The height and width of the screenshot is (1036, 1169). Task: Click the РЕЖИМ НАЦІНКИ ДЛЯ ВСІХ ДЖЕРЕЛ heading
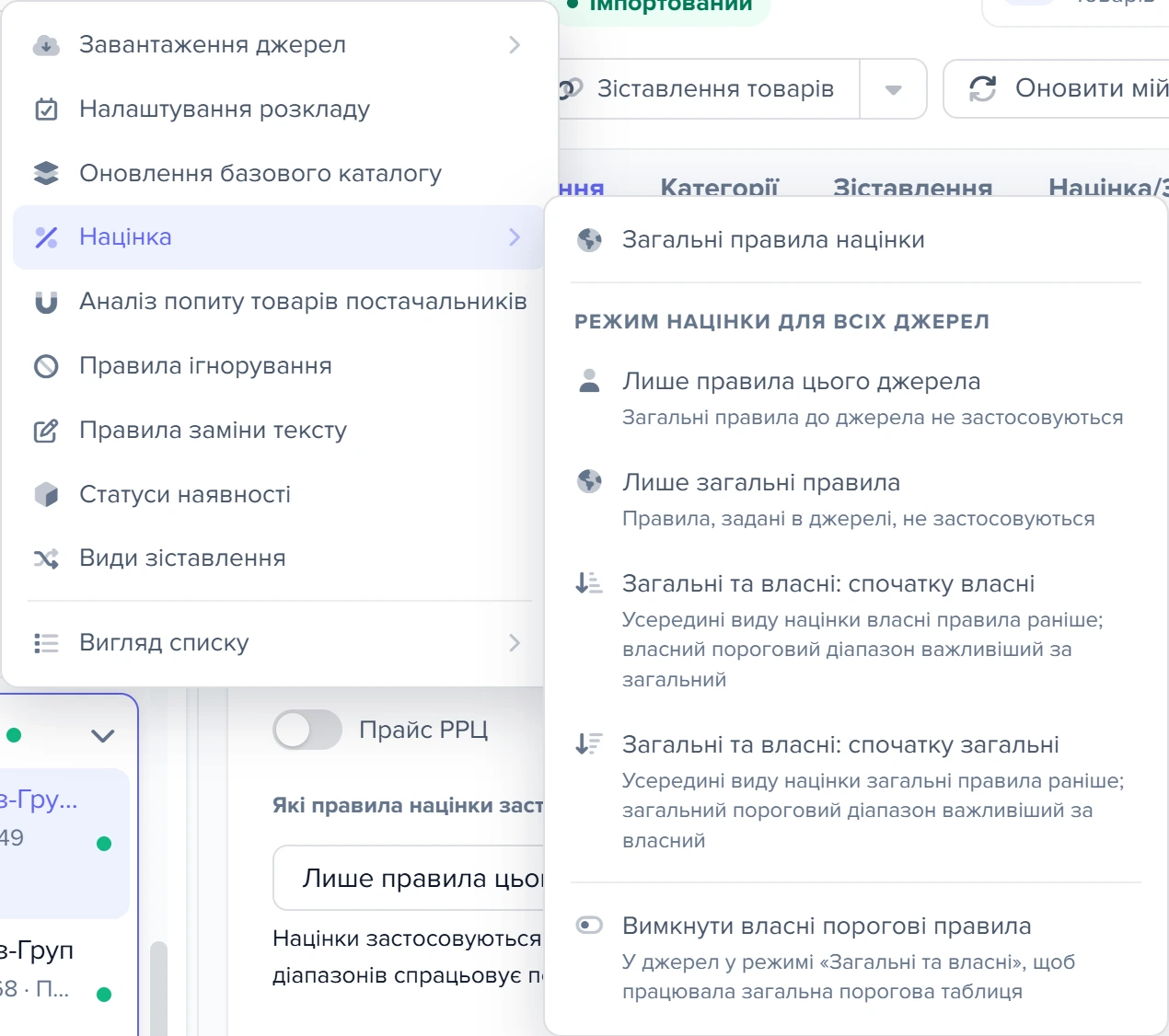[x=781, y=322]
